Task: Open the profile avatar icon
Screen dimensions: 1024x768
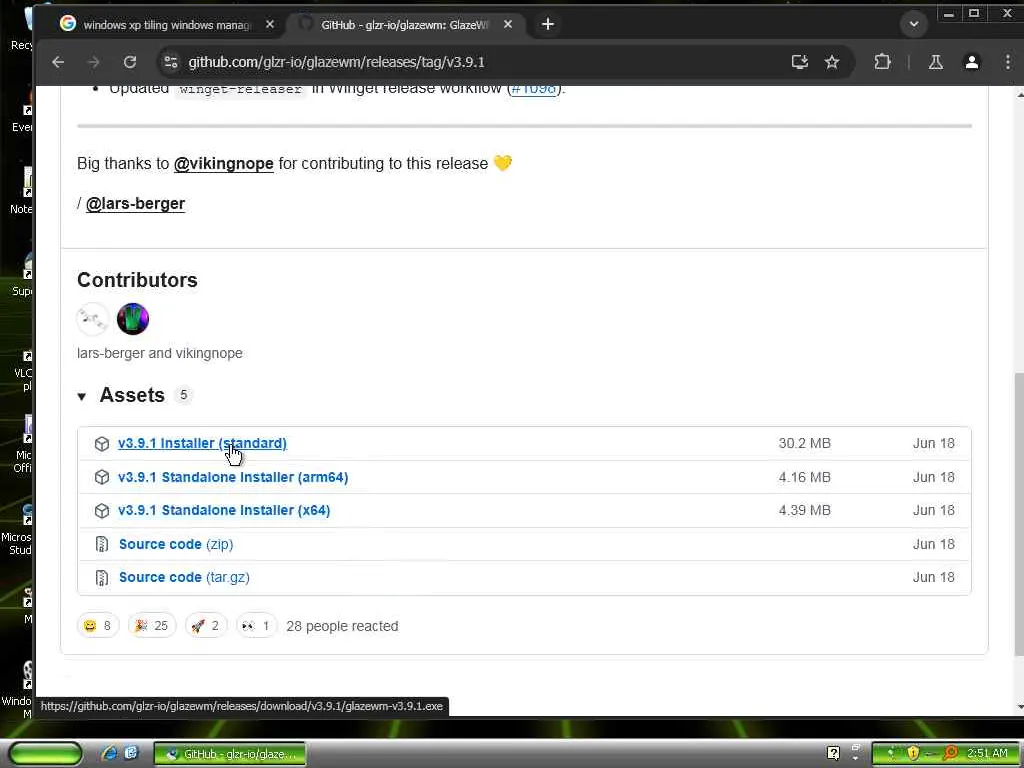Action: (x=972, y=62)
